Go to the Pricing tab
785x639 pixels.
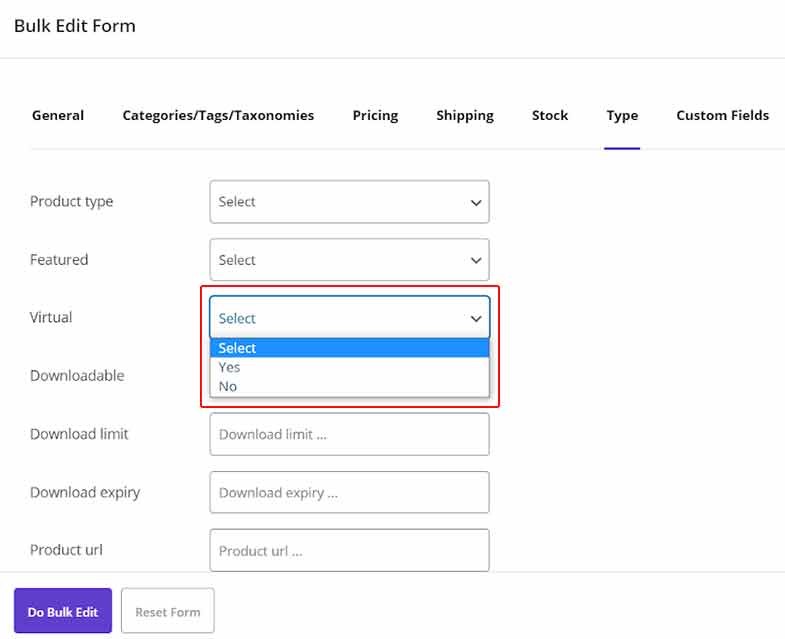pyautogui.click(x=375, y=115)
